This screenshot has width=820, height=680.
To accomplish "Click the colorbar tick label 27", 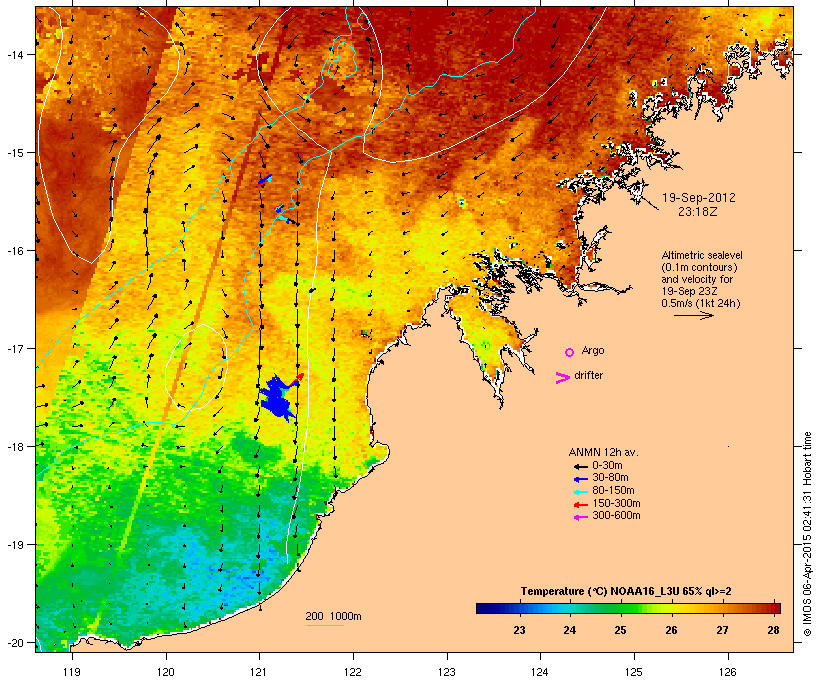I will pos(722,630).
